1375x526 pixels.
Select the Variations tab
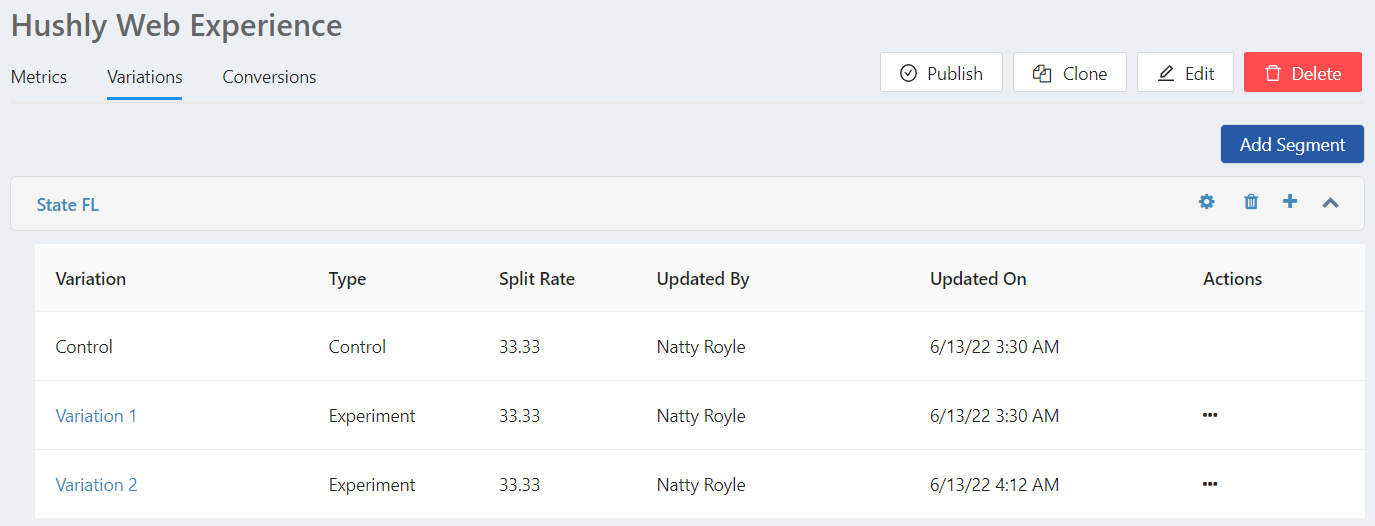(145, 76)
